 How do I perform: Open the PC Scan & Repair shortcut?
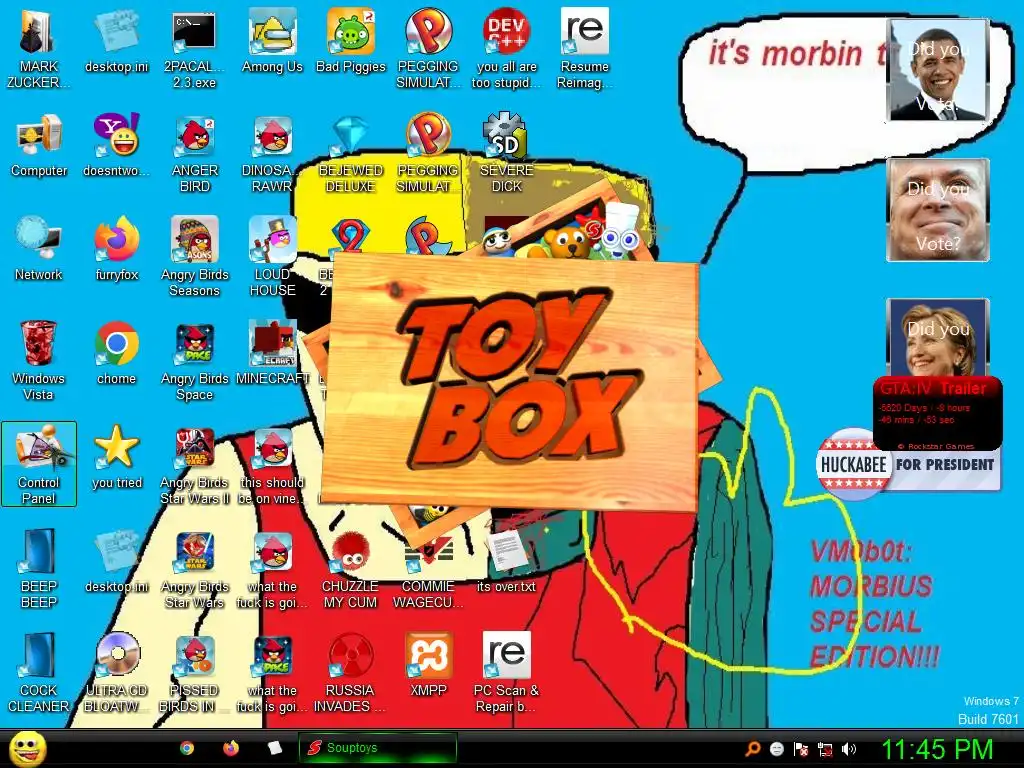[x=506, y=673]
